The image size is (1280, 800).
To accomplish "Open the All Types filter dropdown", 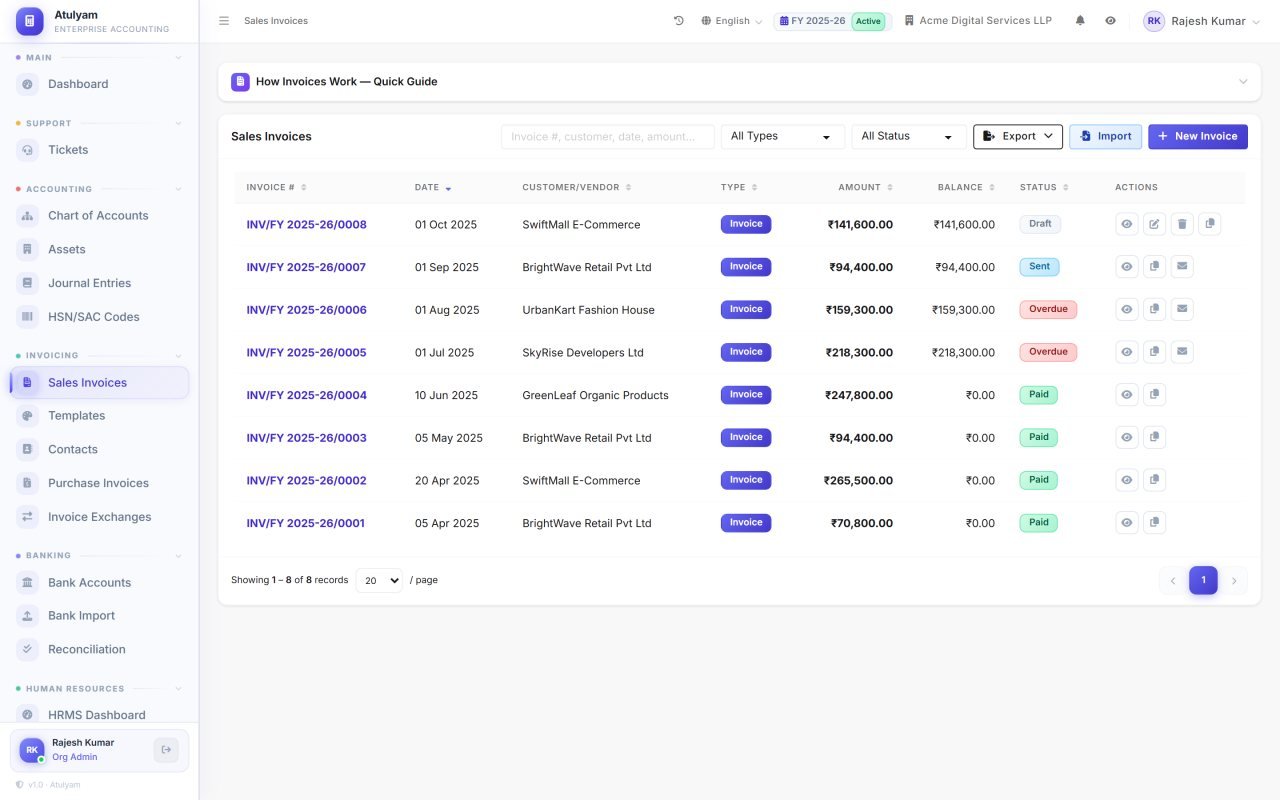I will click(x=783, y=137).
